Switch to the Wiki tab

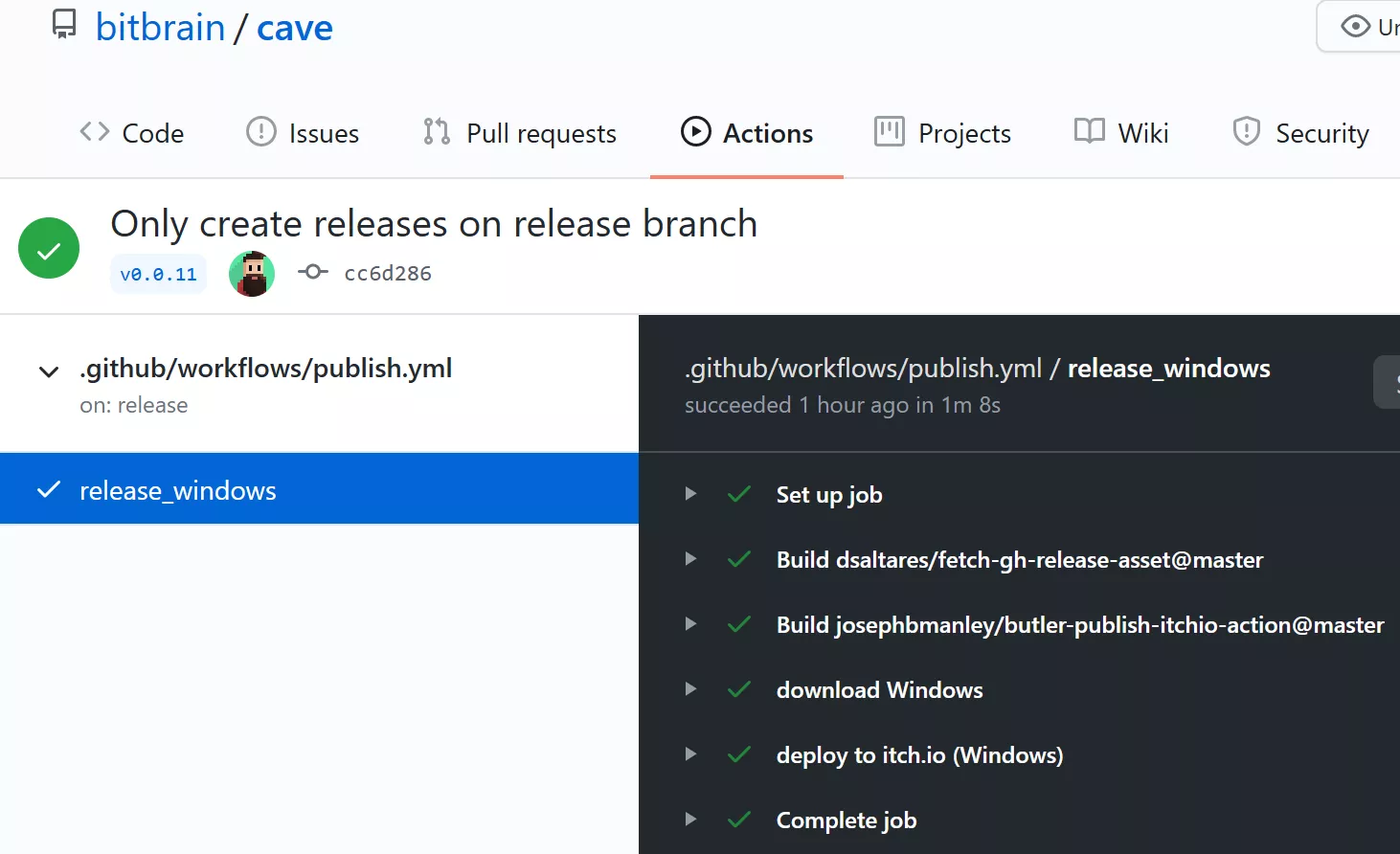[1121, 133]
